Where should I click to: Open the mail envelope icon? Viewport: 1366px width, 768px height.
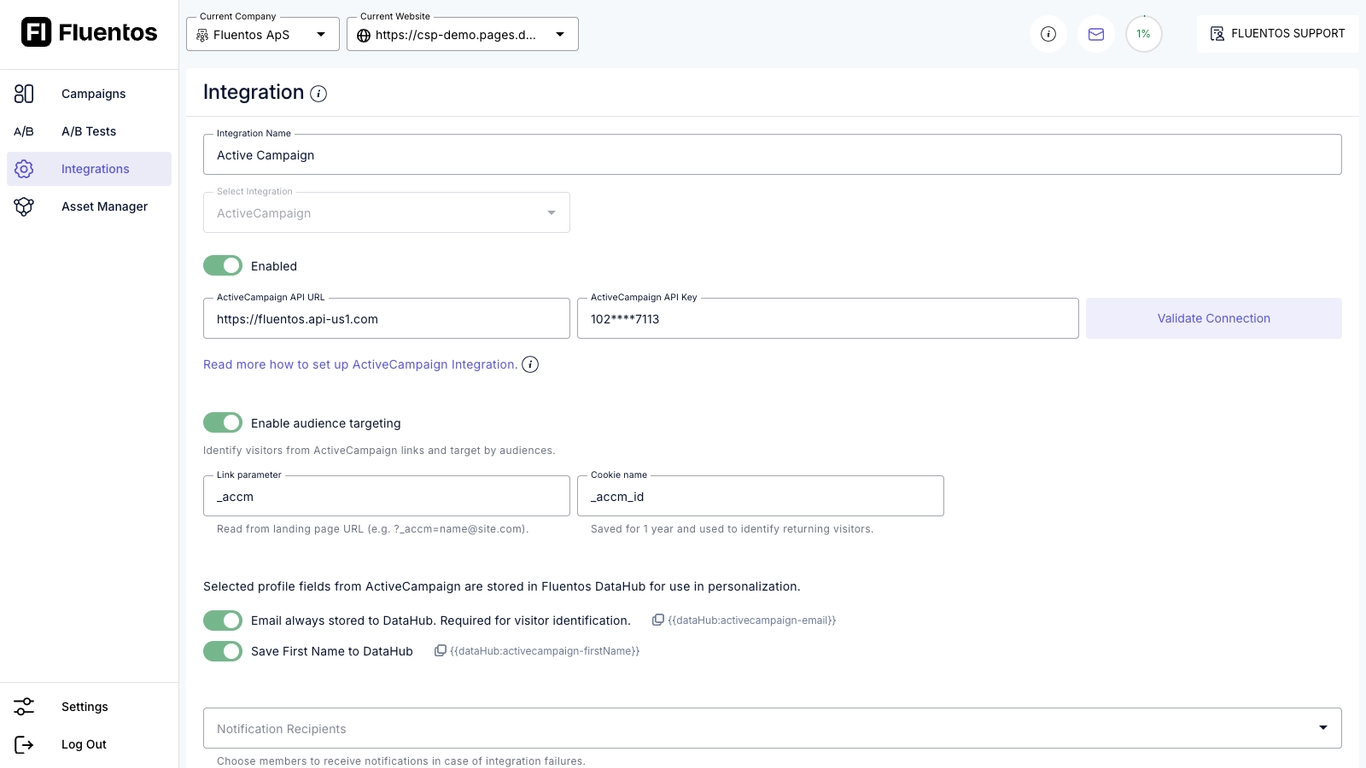click(1096, 34)
